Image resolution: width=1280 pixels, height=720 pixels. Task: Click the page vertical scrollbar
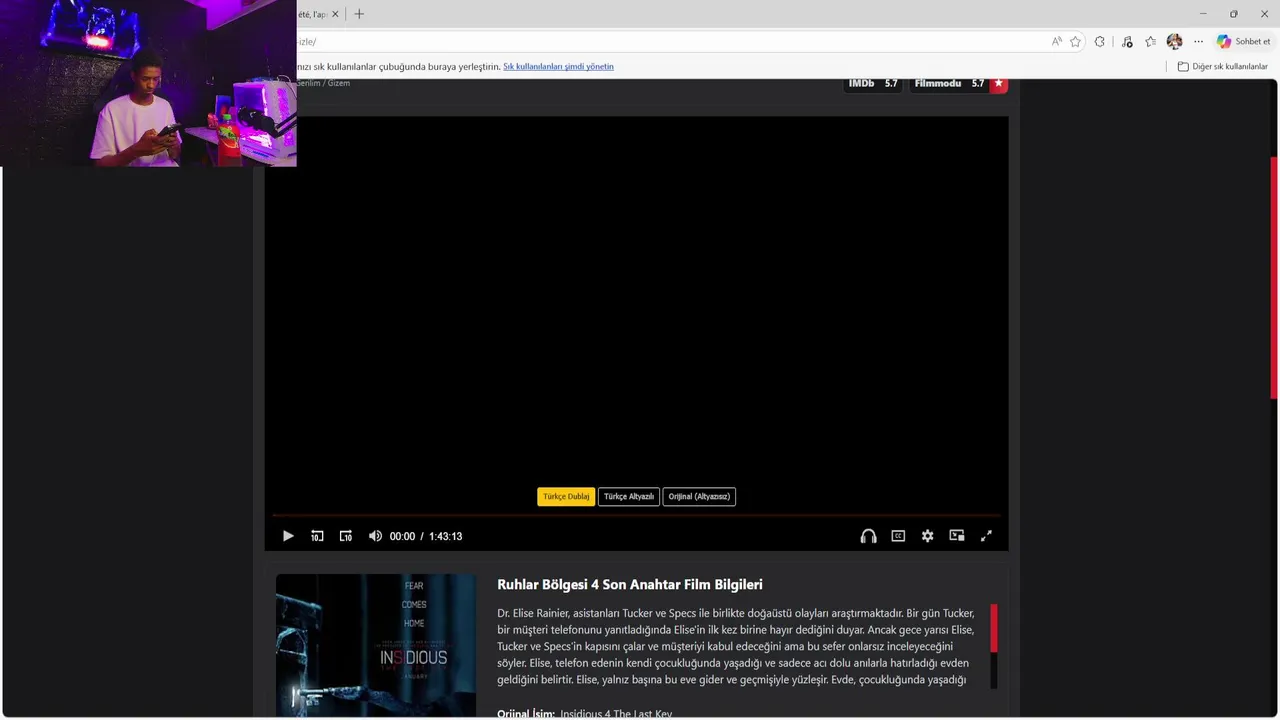pyautogui.click(x=1273, y=277)
